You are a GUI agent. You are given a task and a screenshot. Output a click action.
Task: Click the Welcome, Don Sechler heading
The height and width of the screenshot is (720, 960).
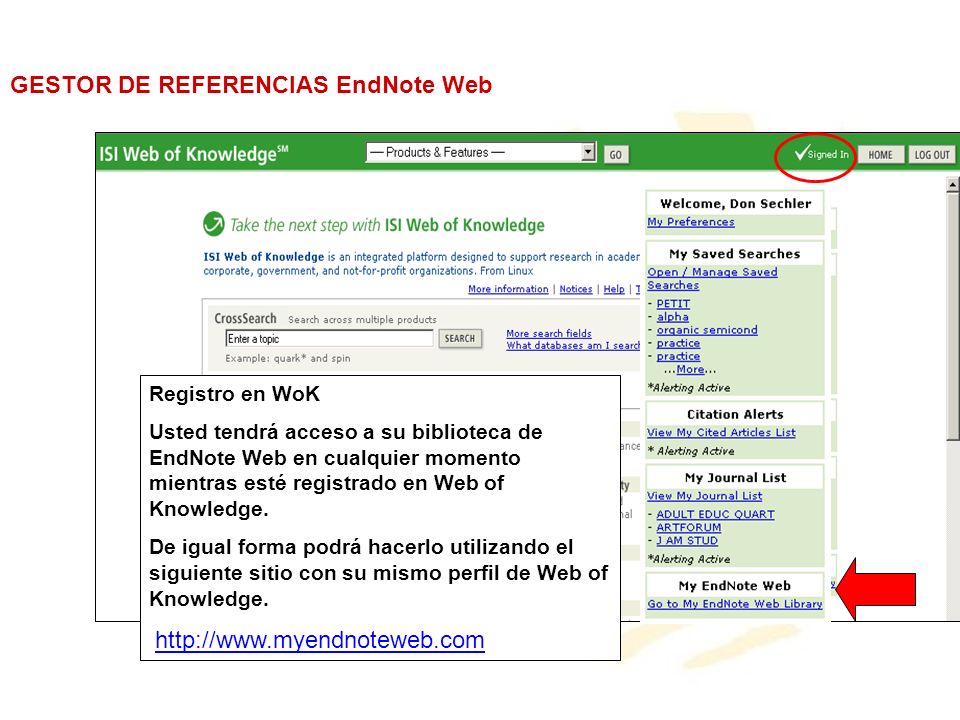(x=735, y=203)
